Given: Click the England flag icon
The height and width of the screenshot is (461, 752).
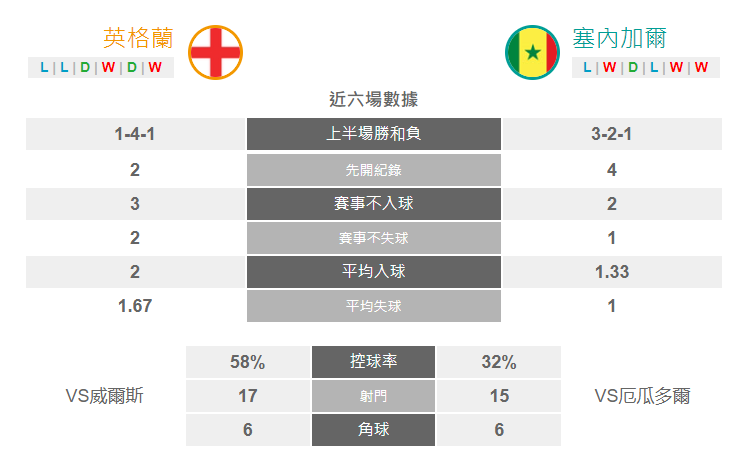Looking at the screenshot, I should point(215,52).
